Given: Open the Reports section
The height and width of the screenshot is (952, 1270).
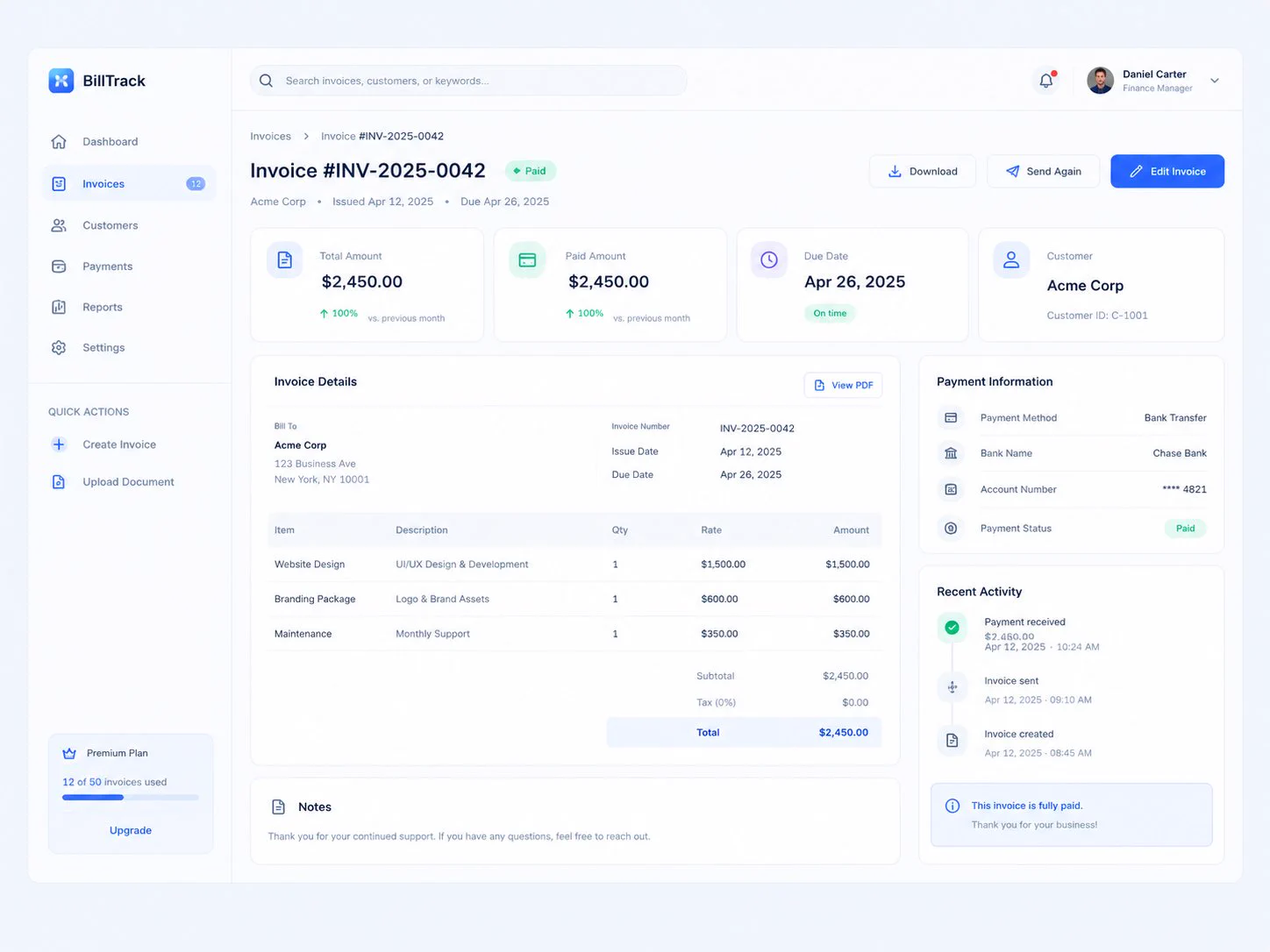Looking at the screenshot, I should (x=129, y=307).
